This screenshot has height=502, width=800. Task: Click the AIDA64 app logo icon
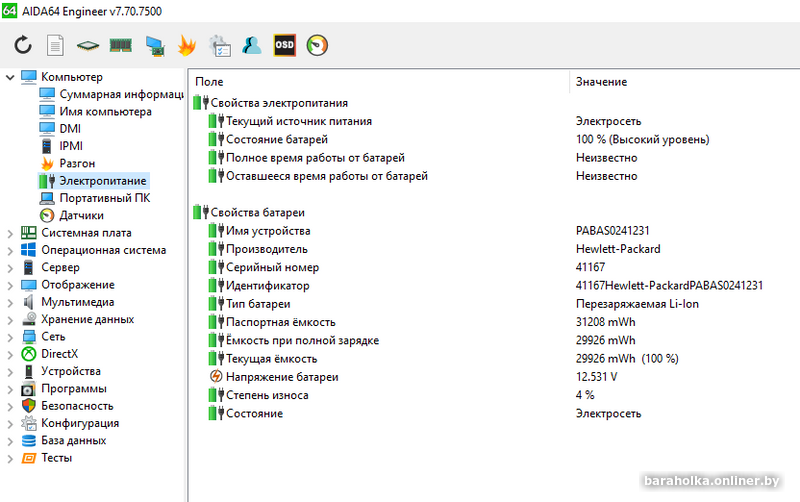tap(9, 11)
